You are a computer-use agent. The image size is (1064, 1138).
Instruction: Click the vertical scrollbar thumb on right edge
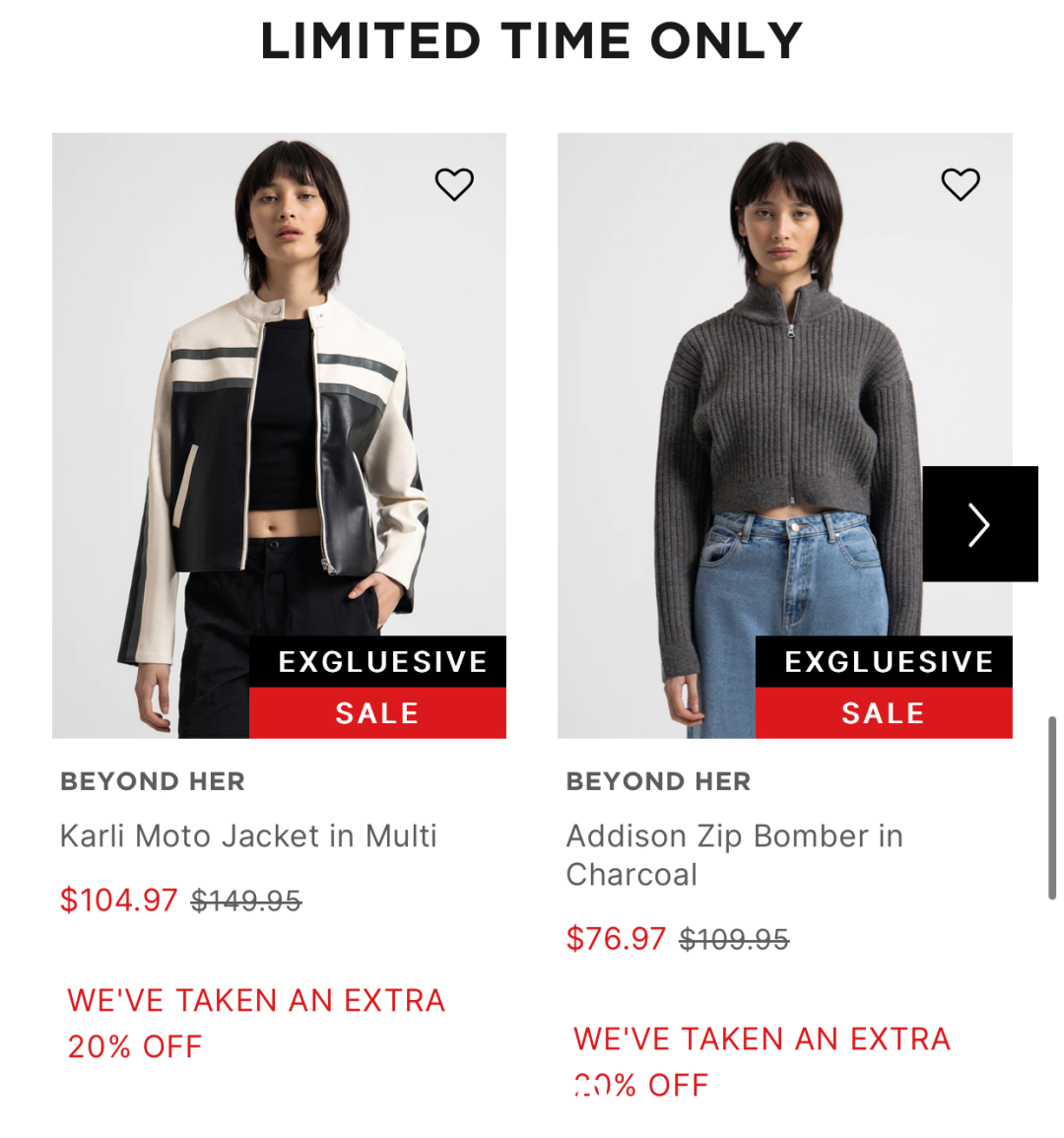pyautogui.click(x=1051, y=808)
